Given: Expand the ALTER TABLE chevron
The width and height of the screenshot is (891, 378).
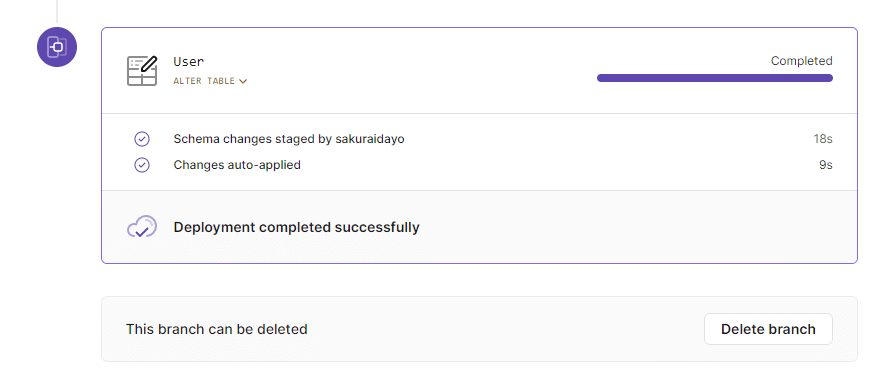Looking at the screenshot, I should pyautogui.click(x=243, y=81).
